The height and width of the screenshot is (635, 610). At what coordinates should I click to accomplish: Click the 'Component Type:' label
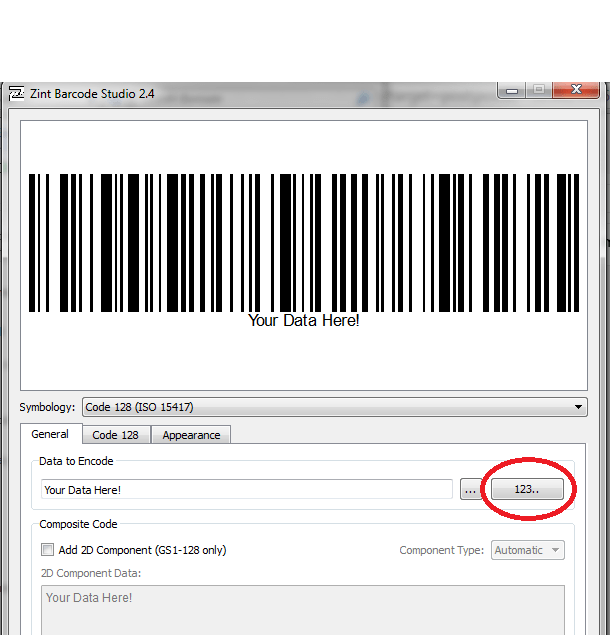pyautogui.click(x=442, y=550)
